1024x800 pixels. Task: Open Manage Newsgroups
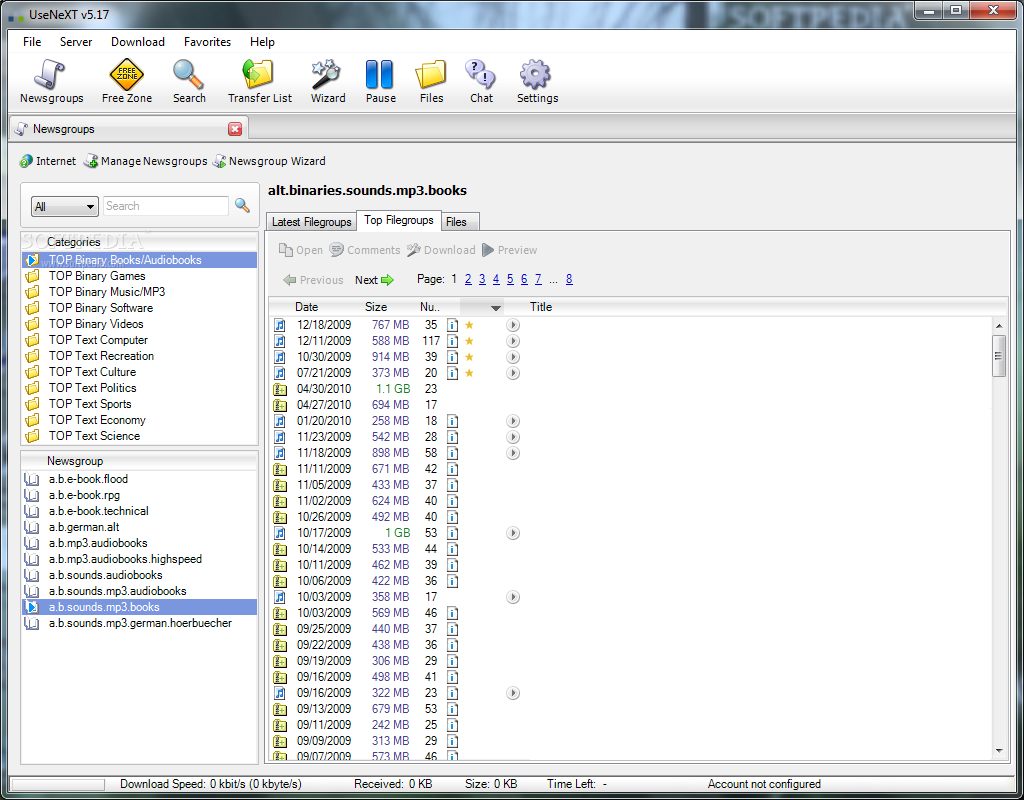(146, 161)
